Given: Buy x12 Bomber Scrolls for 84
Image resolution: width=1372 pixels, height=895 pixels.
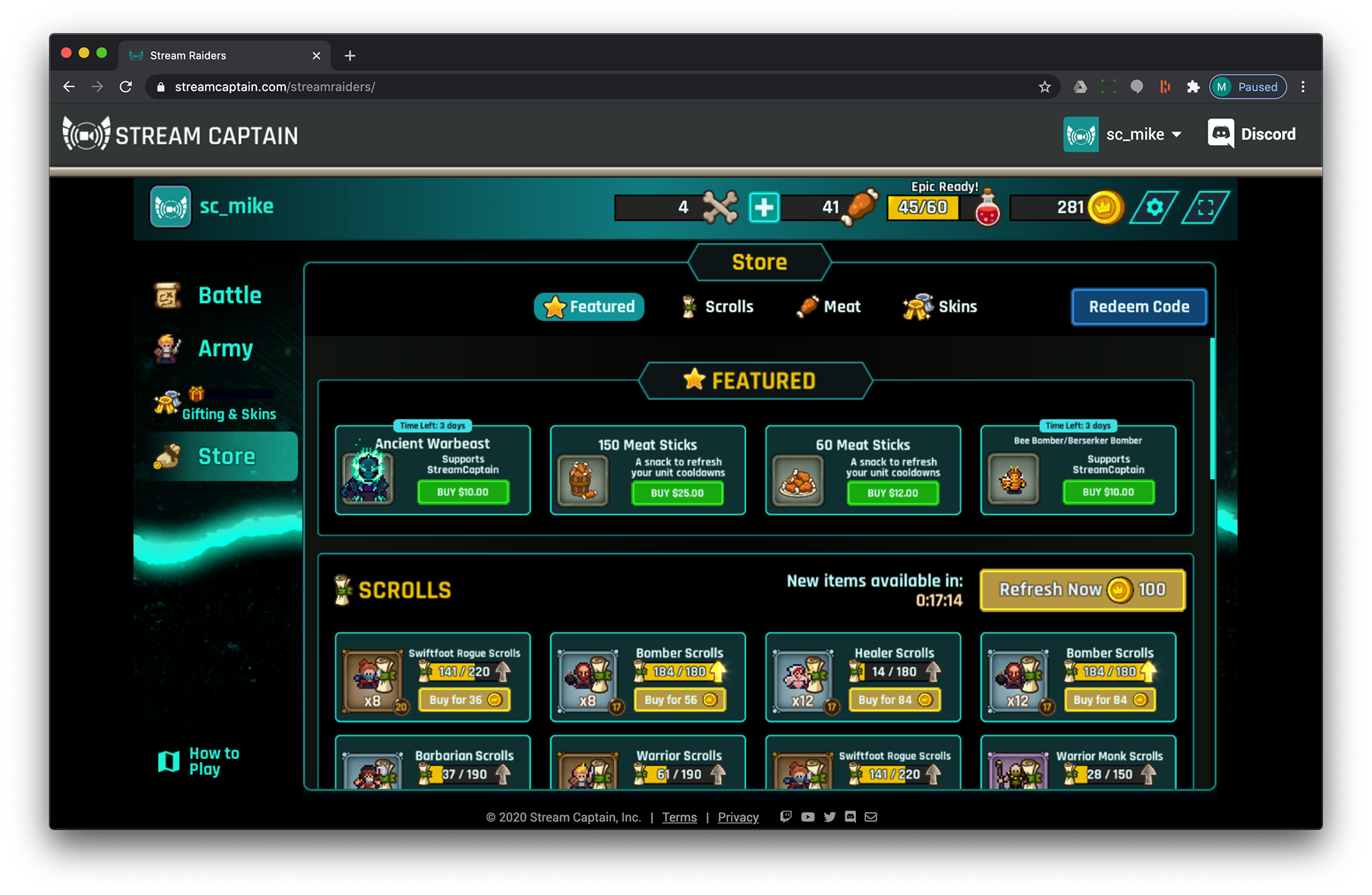Looking at the screenshot, I should click(1110, 700).
